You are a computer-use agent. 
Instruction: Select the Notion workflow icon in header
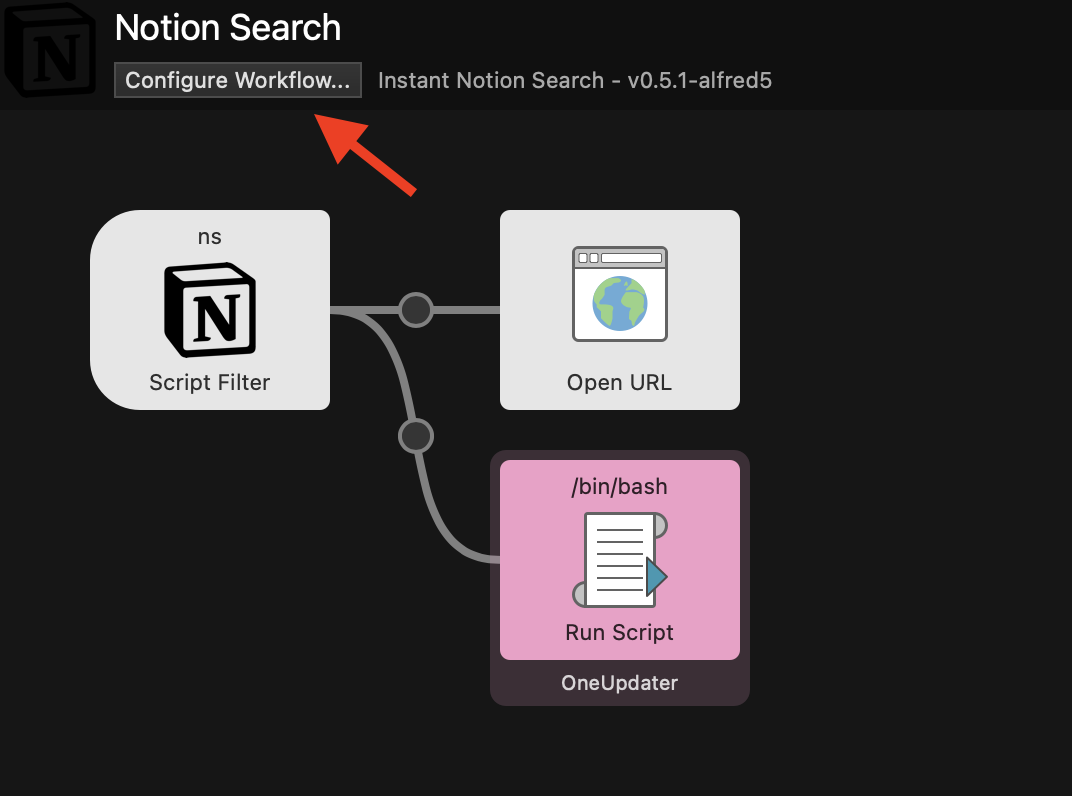coord(49,49)
